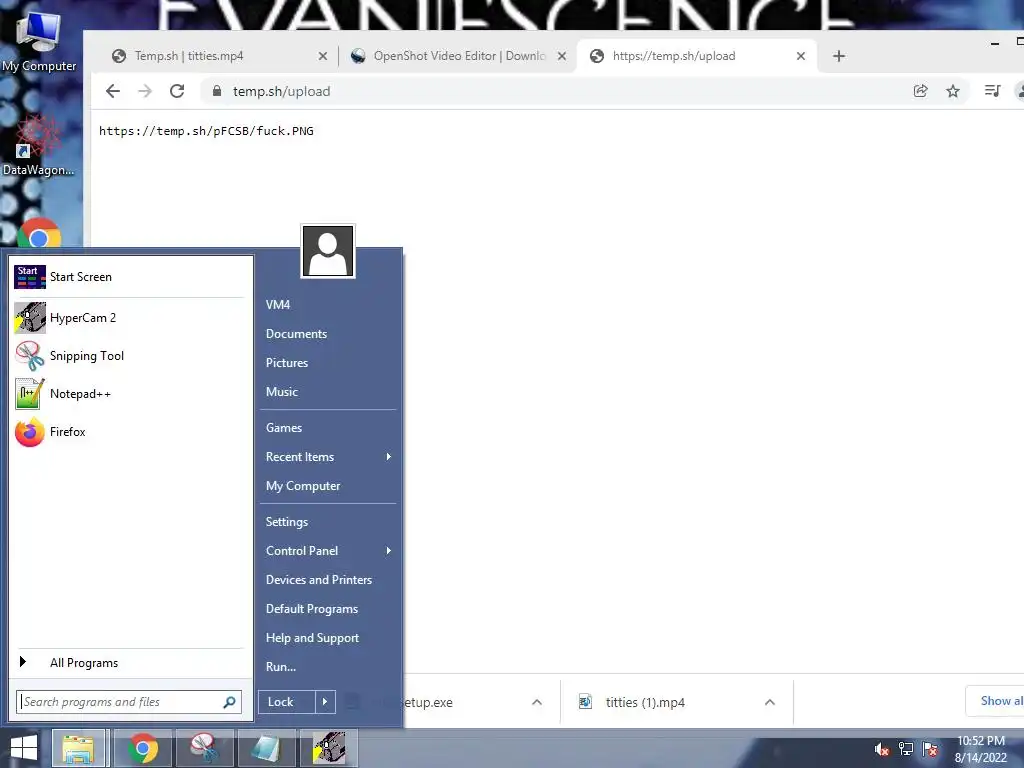Click the search magnifier icon
This screenshot has width=1024, height=768.
(x=229, y=702)
